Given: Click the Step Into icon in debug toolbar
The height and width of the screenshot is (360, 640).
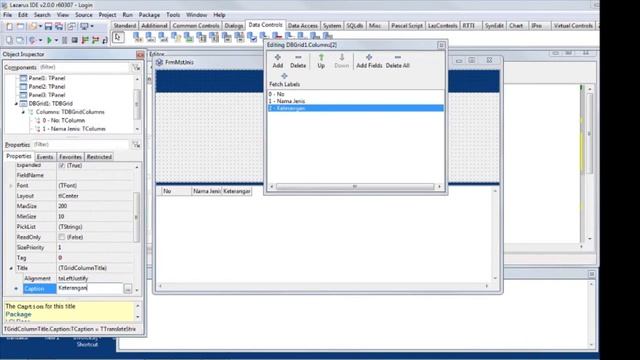Looking at the screenshot, I should tap(85, 40).
